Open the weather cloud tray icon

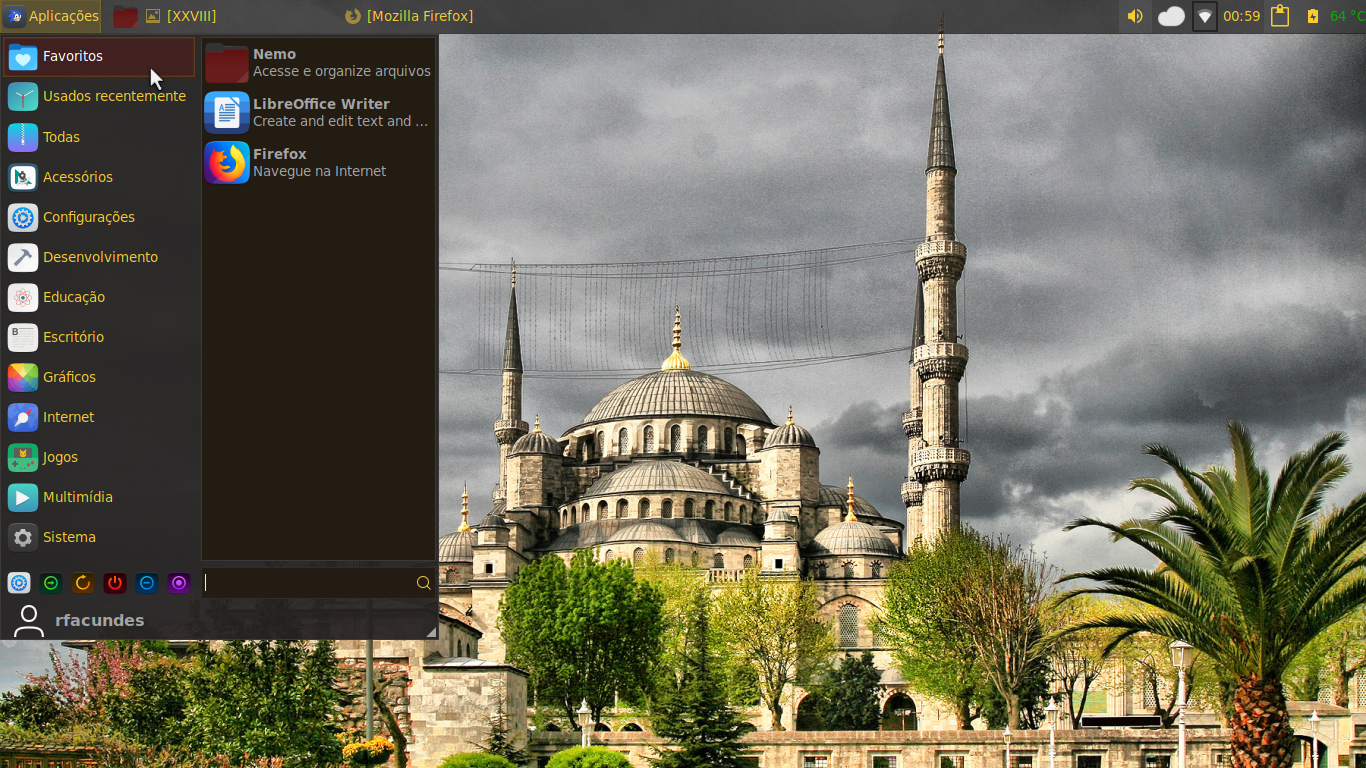click(x=1171, y=16)
